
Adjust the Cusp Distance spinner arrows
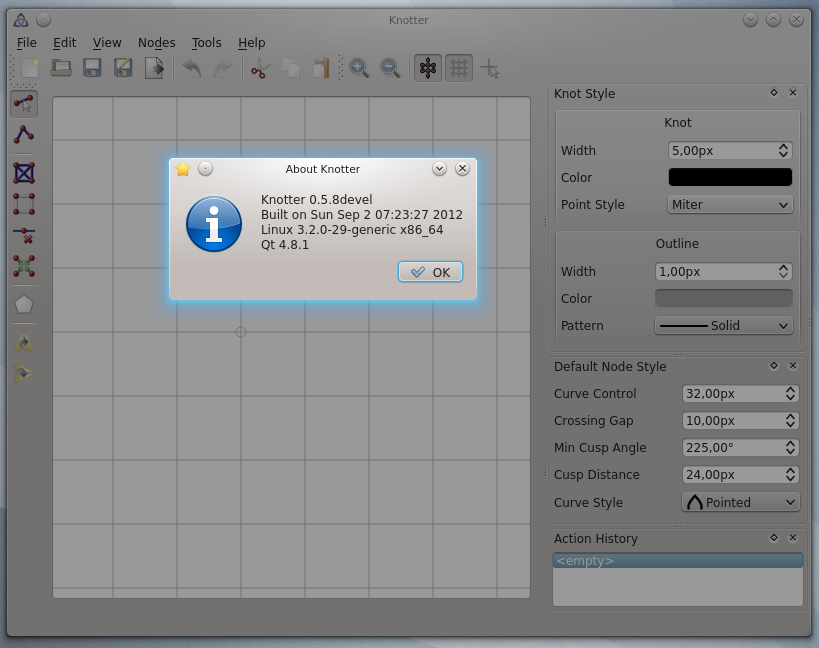790,475
